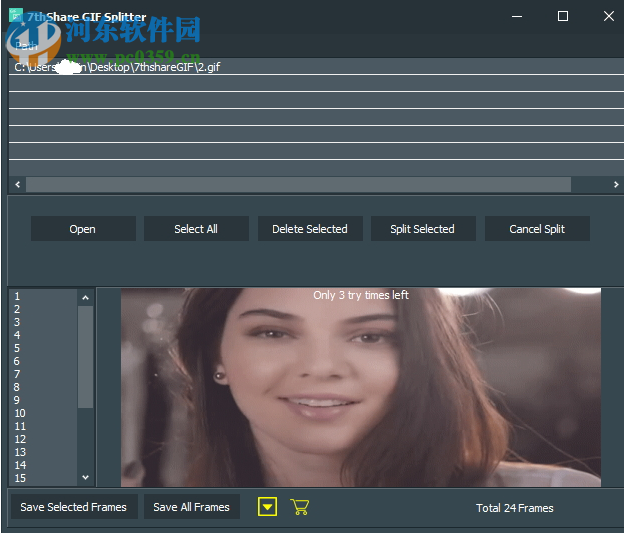Select frame 1 in the frame list
This screenshot has width=624, height=533.
[43, 296]
